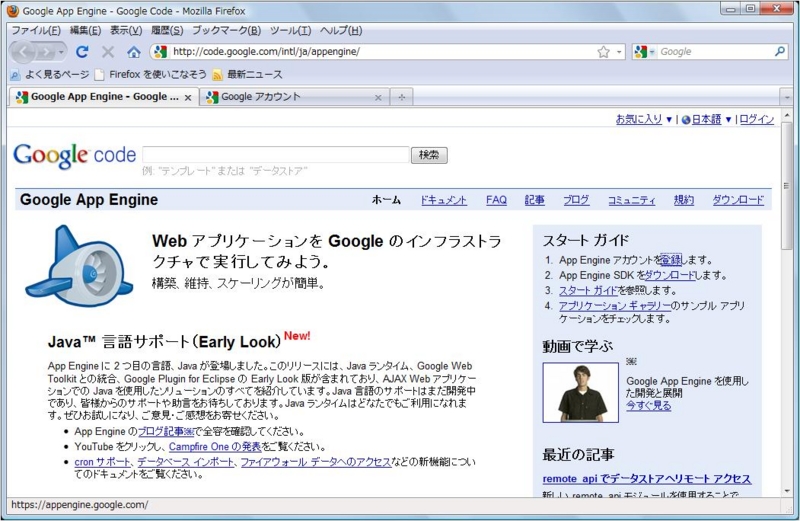The image size is (800, 521).
Task: Click the 登録 link in start guide
Action: (671, 260)
